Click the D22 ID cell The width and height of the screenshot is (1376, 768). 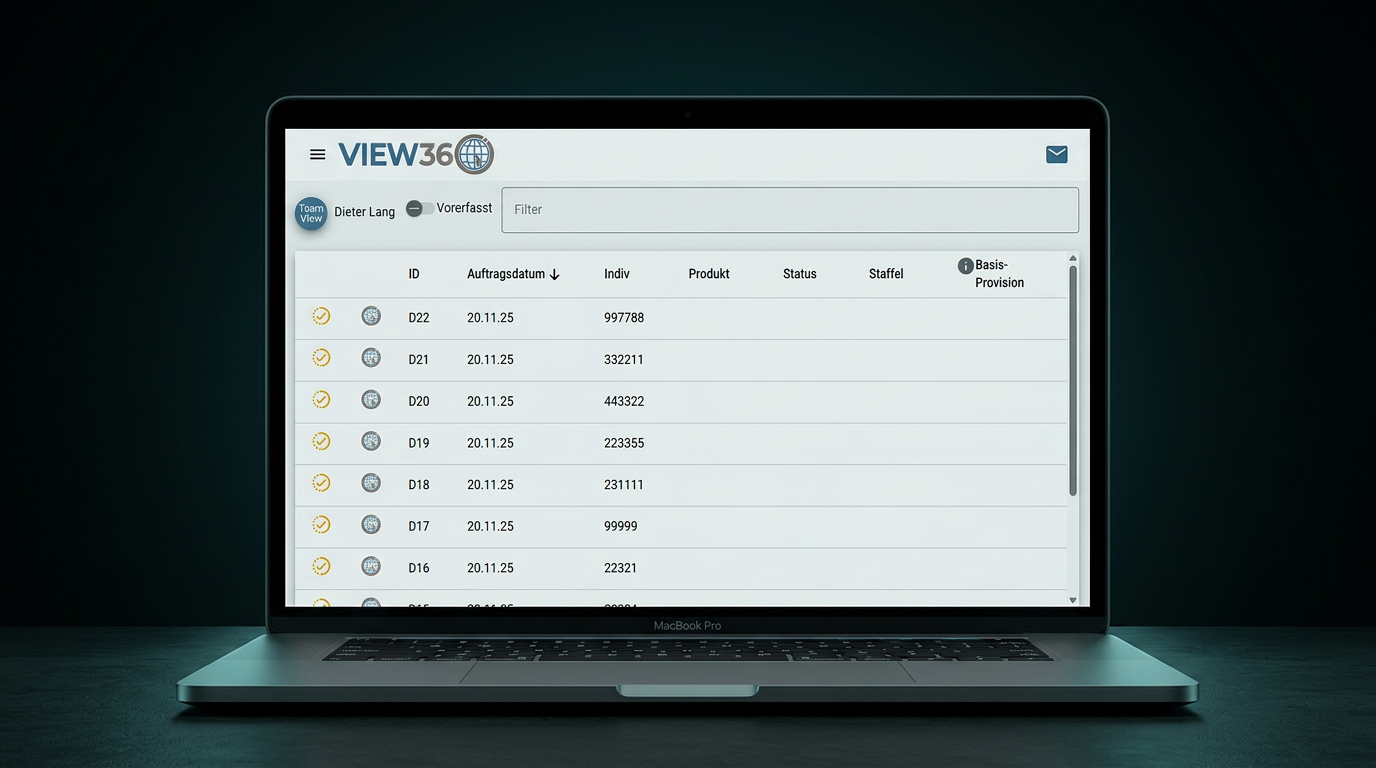click(x=419, y=318)
